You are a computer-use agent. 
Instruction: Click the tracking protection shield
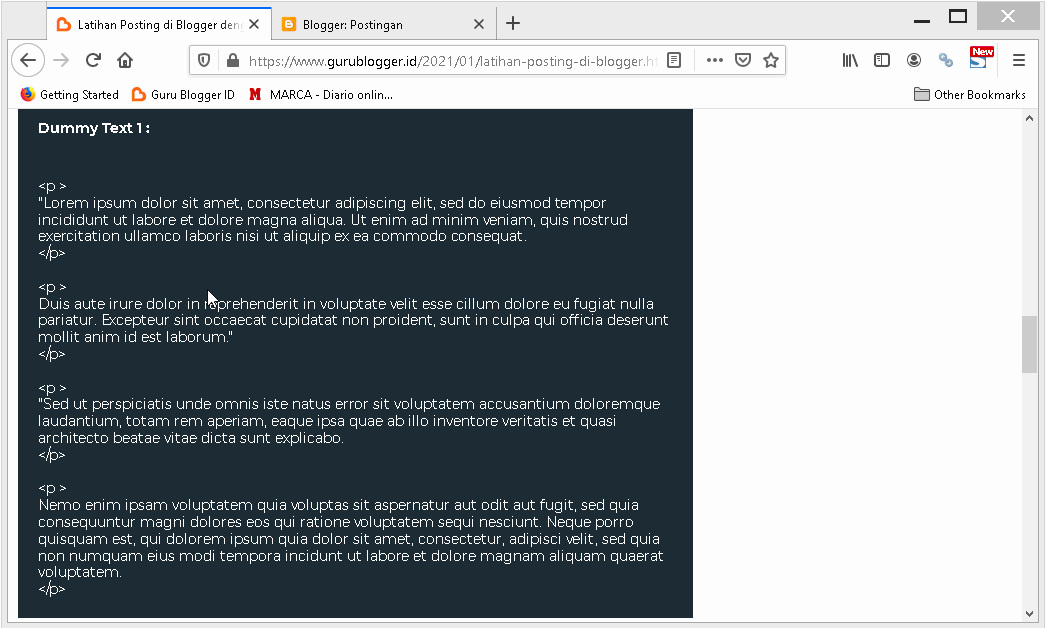coord(203,59)
